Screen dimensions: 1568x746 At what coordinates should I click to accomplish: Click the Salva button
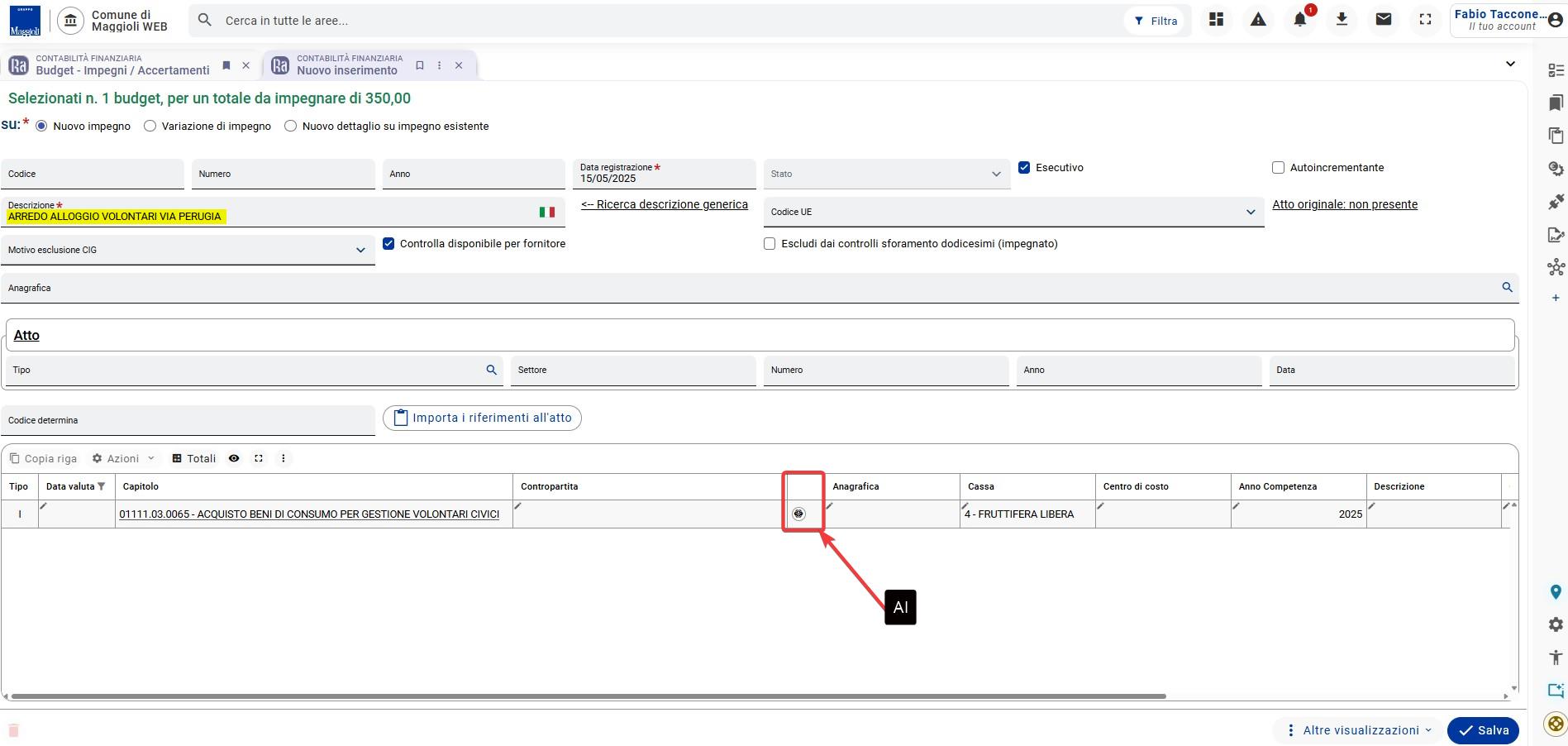point(1483,730)
